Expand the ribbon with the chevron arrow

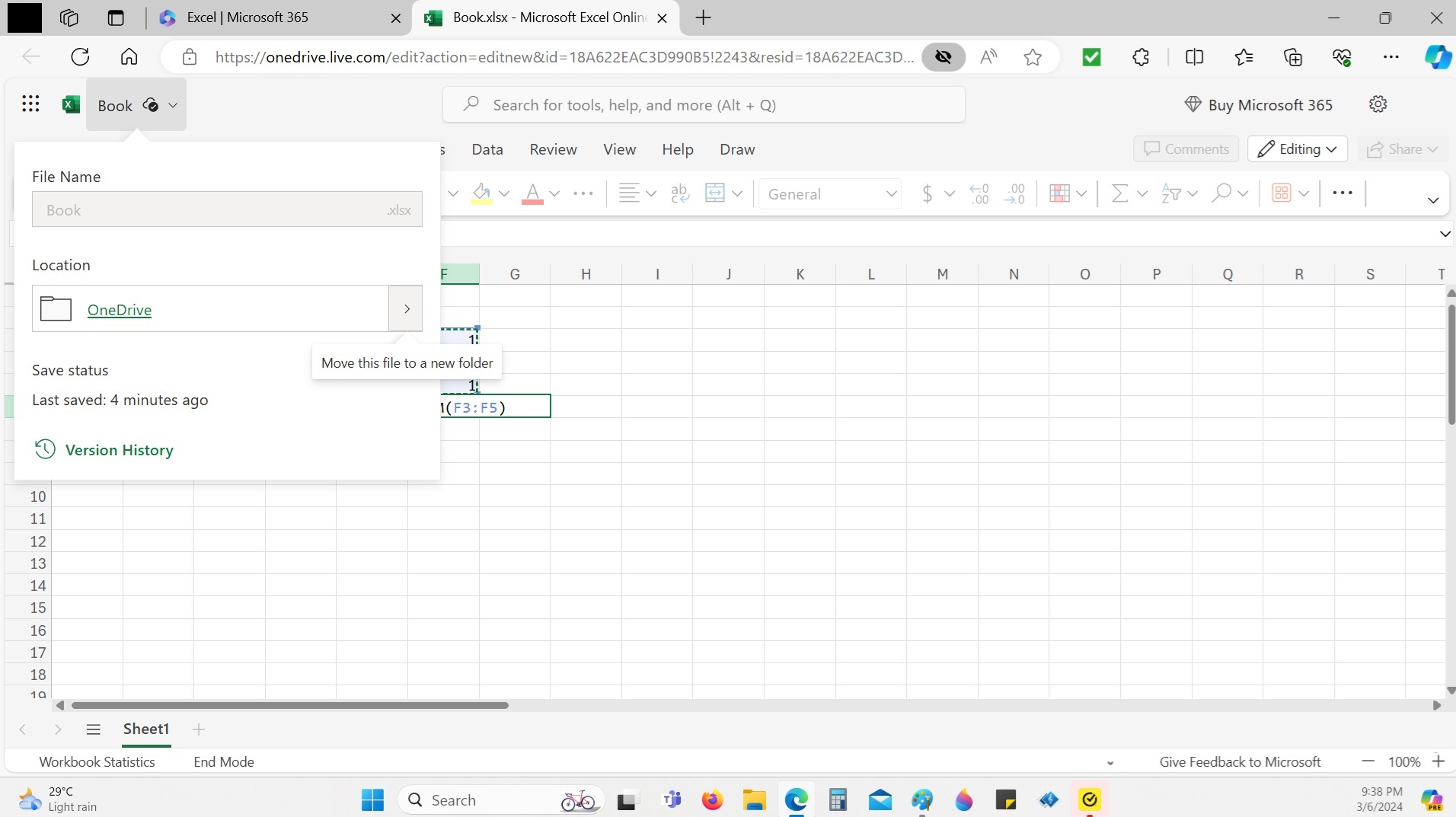pyautogui.click(x=1432, y=200)
